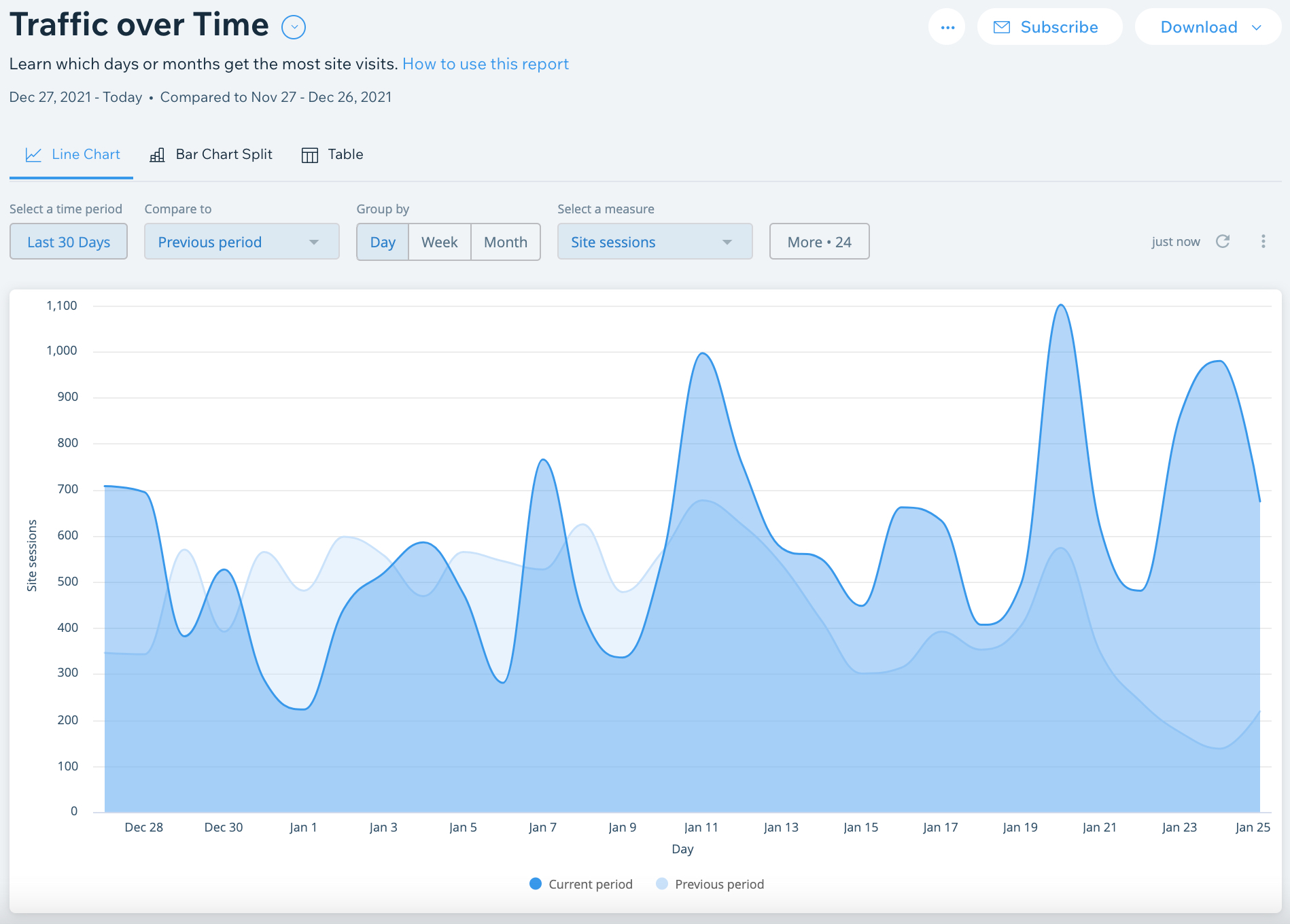Click the Subscribe button
Viewport: 1290px width, 924px height.
point(1049,27)
